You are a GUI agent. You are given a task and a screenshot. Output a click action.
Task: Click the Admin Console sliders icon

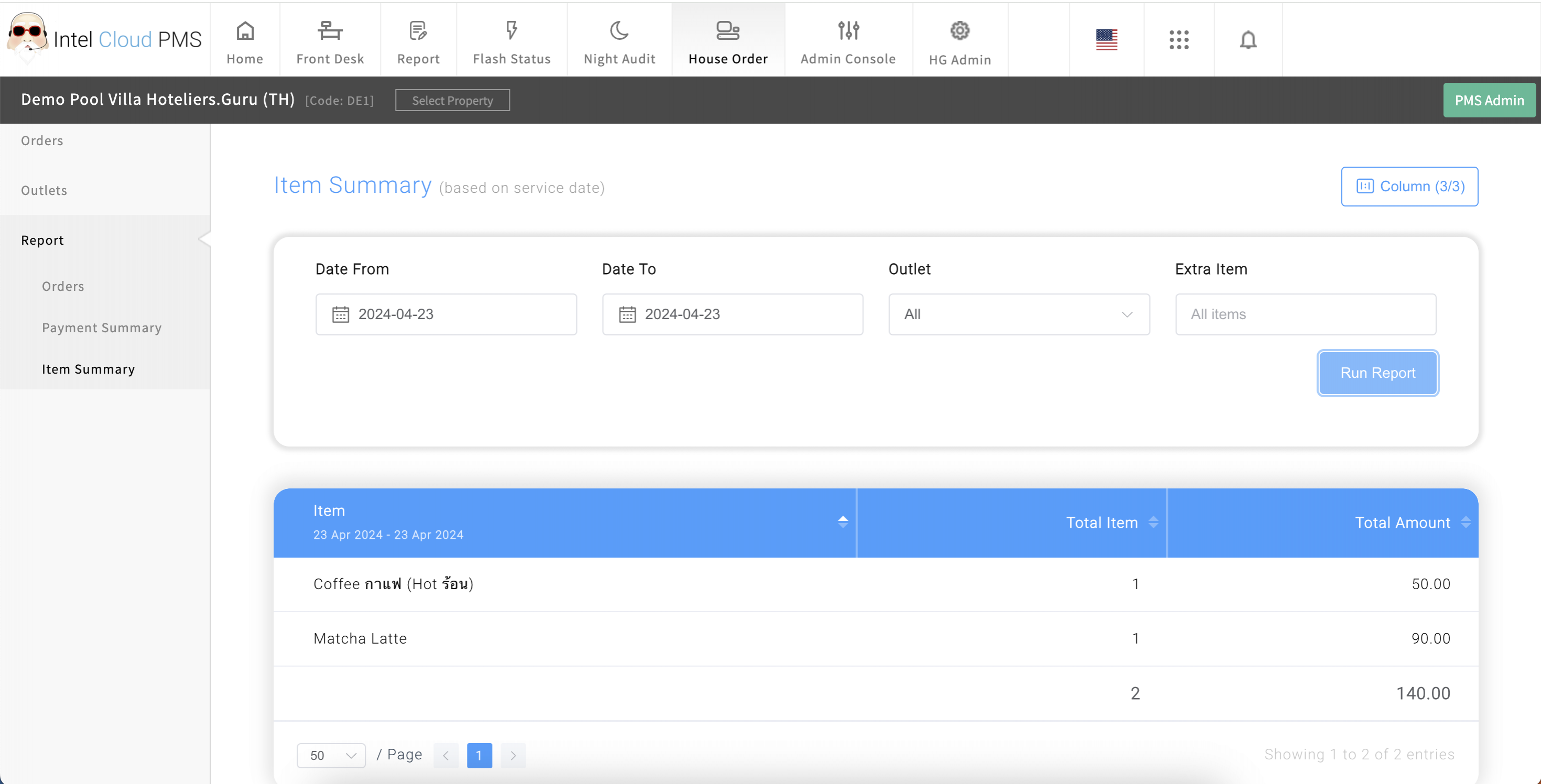[x=848, y=31]
